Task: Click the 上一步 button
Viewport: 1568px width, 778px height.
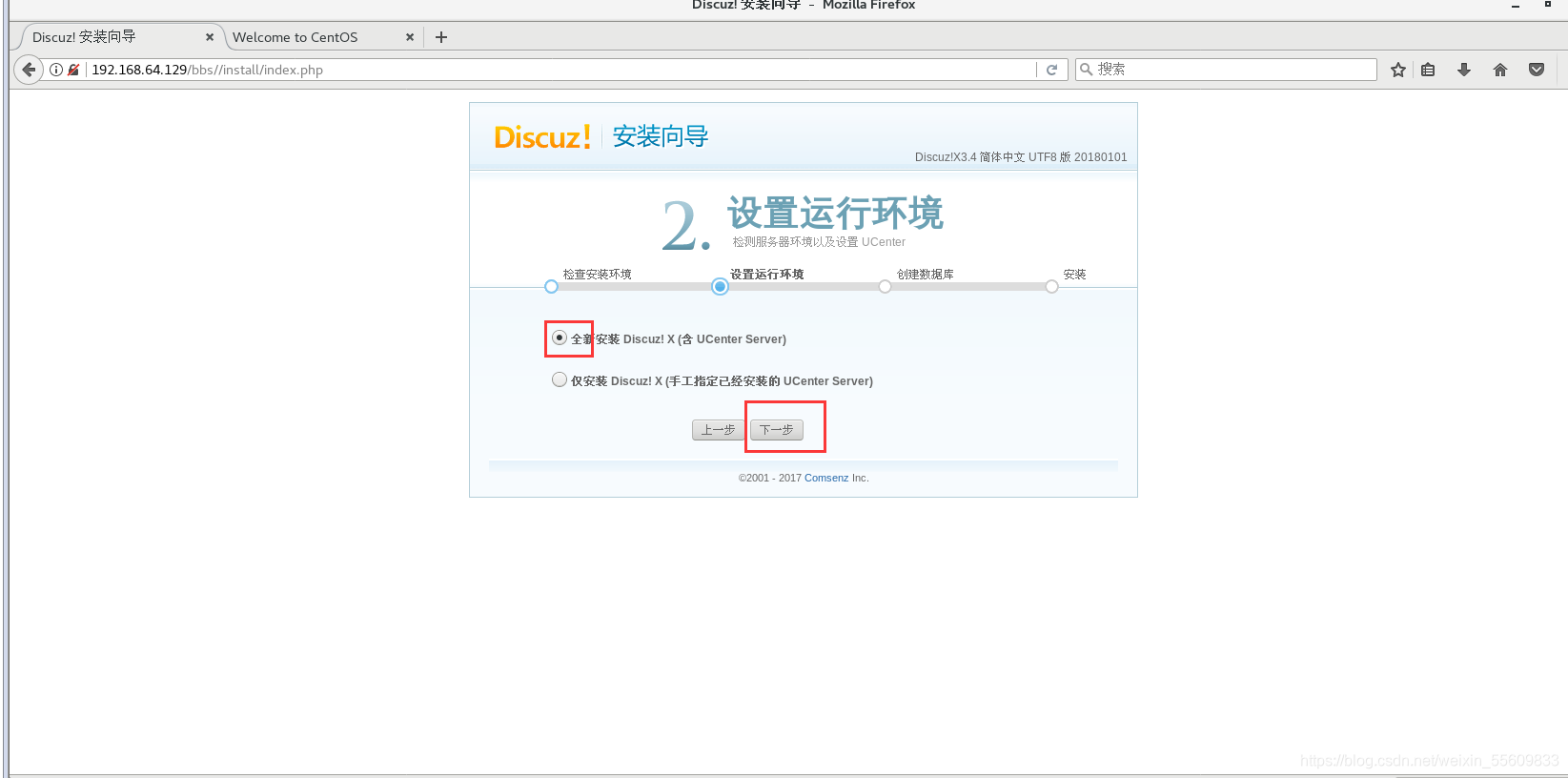Action: click(718, 430)
